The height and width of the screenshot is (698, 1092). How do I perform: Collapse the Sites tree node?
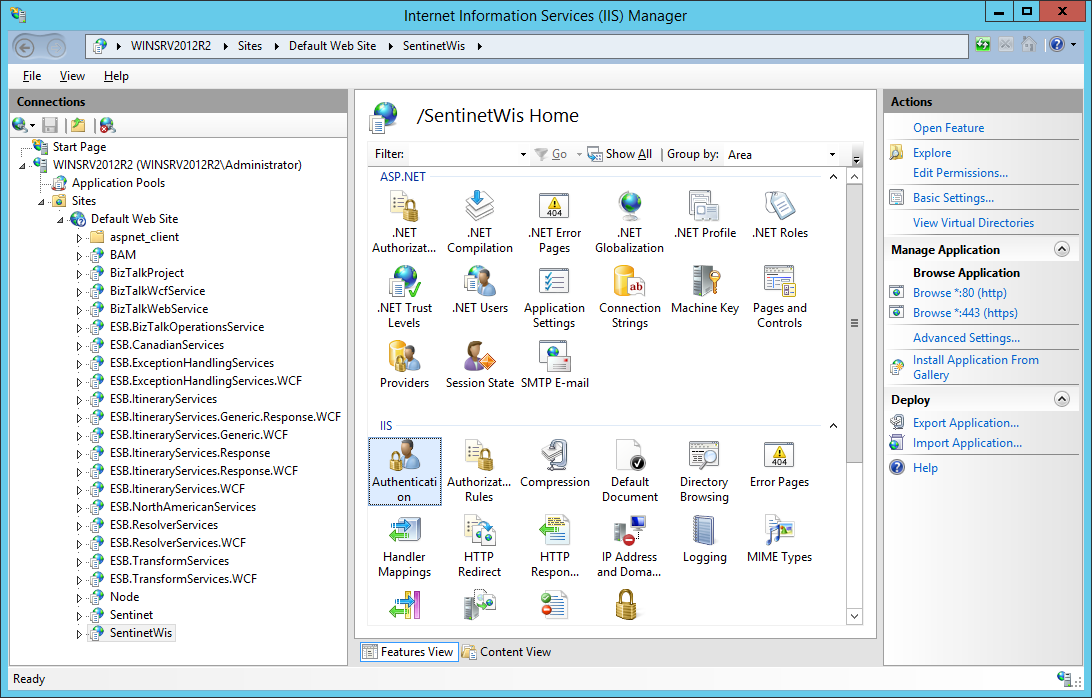click(41, 202)
